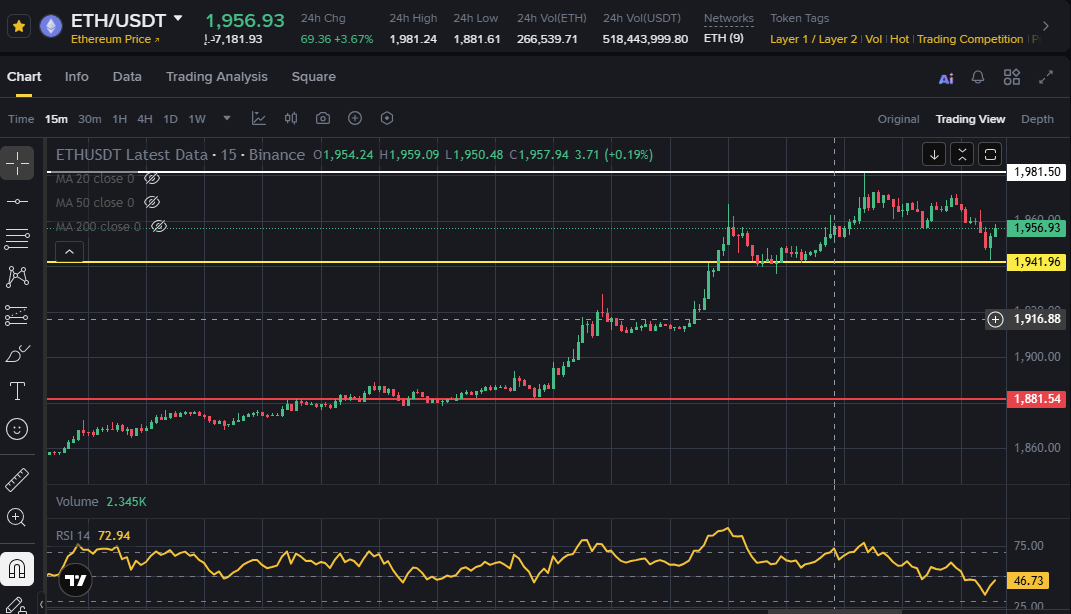Select the zoom in tool

(17, 518)
